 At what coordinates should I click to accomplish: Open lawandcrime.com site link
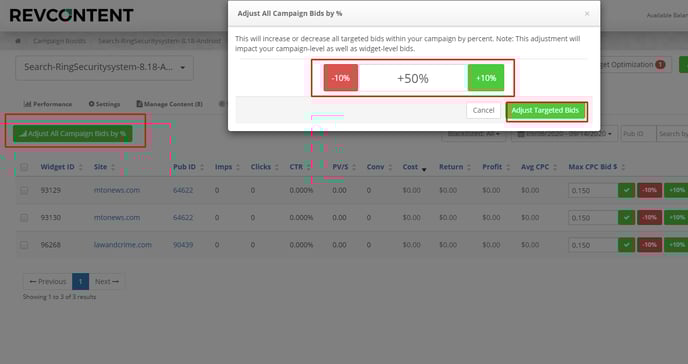tap(122, 245)
